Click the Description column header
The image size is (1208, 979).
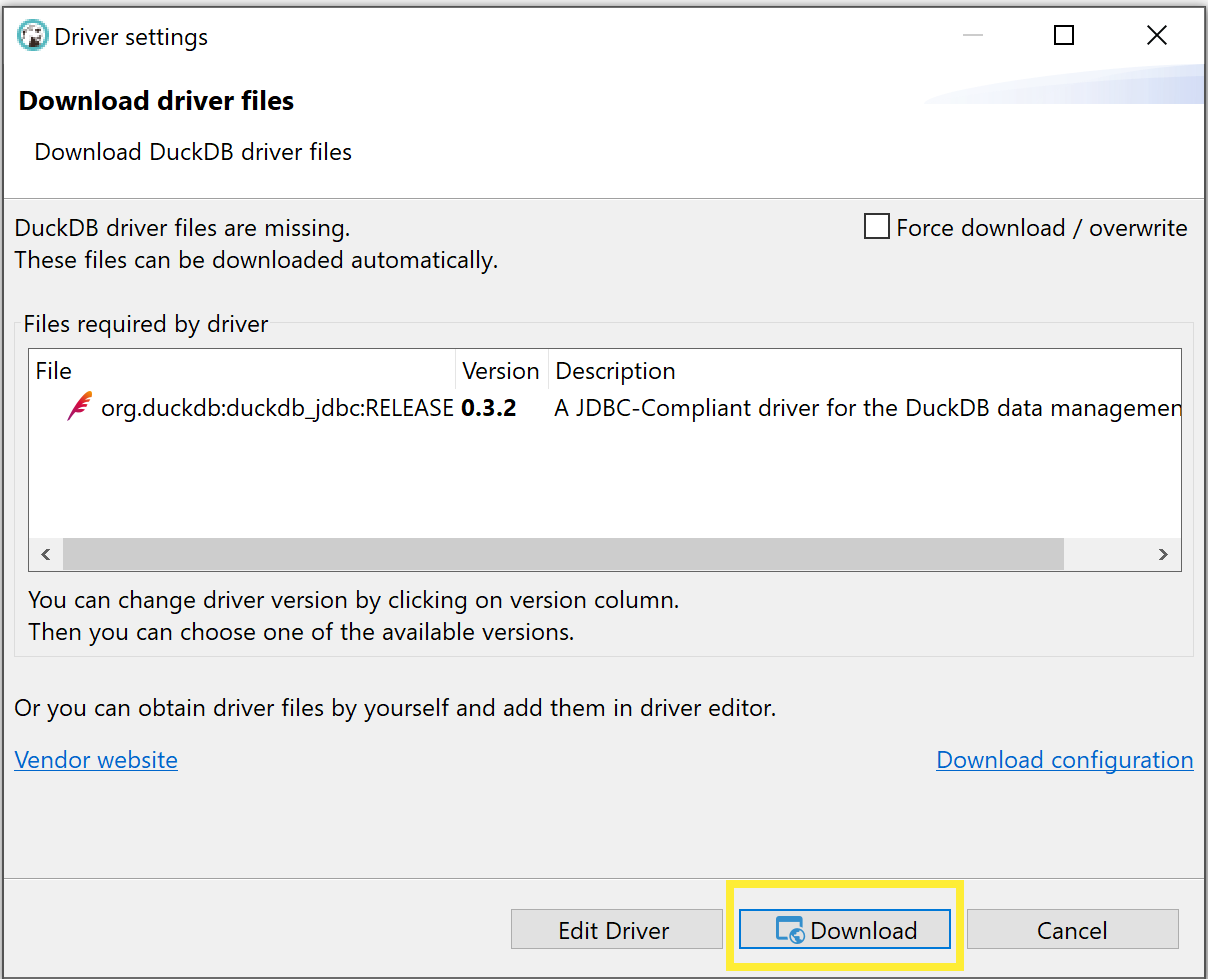(x=615, y=370)
